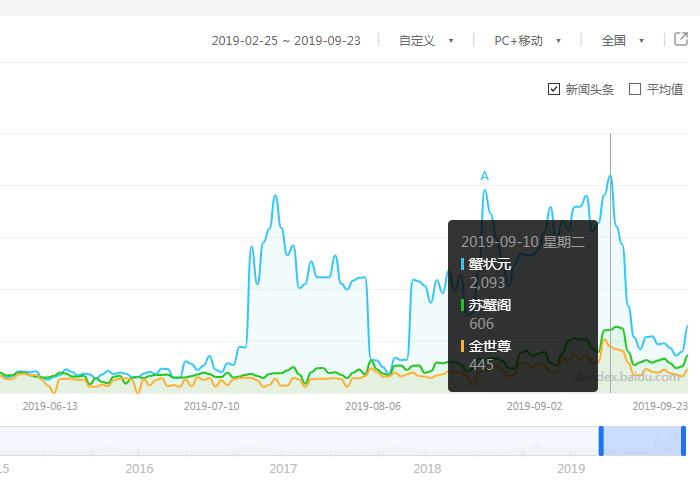Click the 2019 label on the overview timeline
Viewport: 700px width, 500px height.
pos(571,469)
